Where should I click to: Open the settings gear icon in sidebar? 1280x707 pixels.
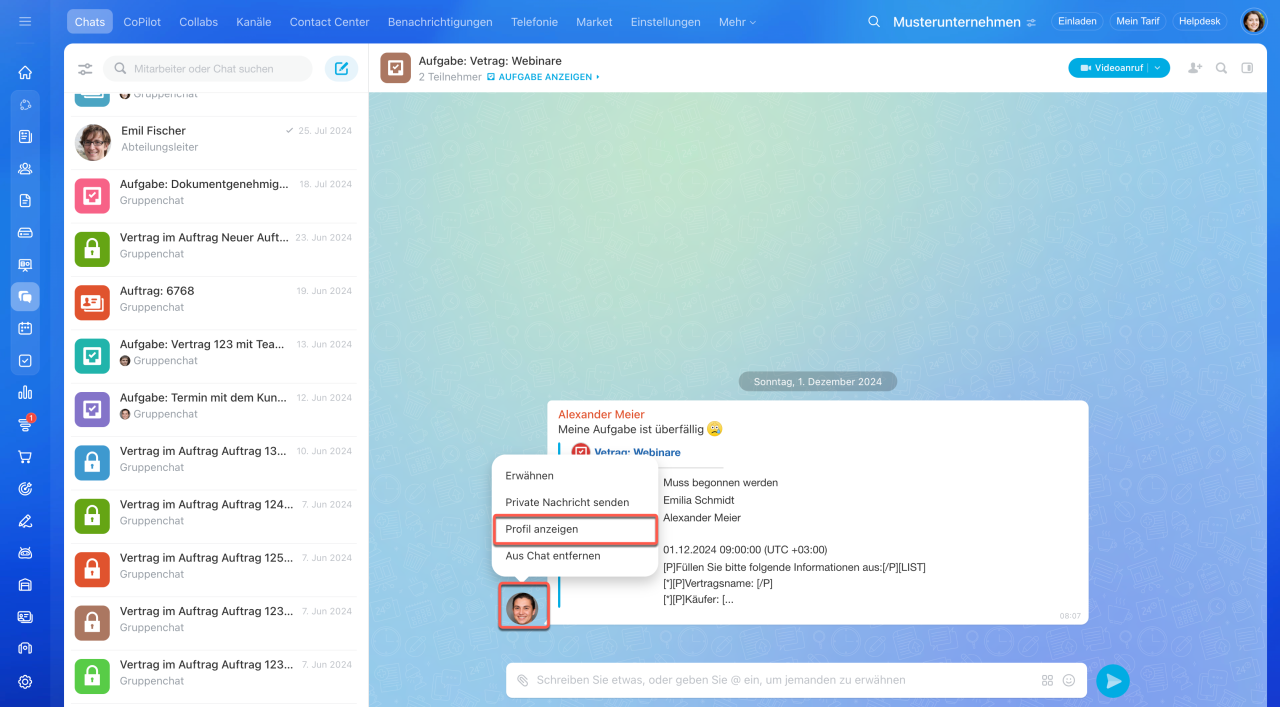tap(25, 681)
